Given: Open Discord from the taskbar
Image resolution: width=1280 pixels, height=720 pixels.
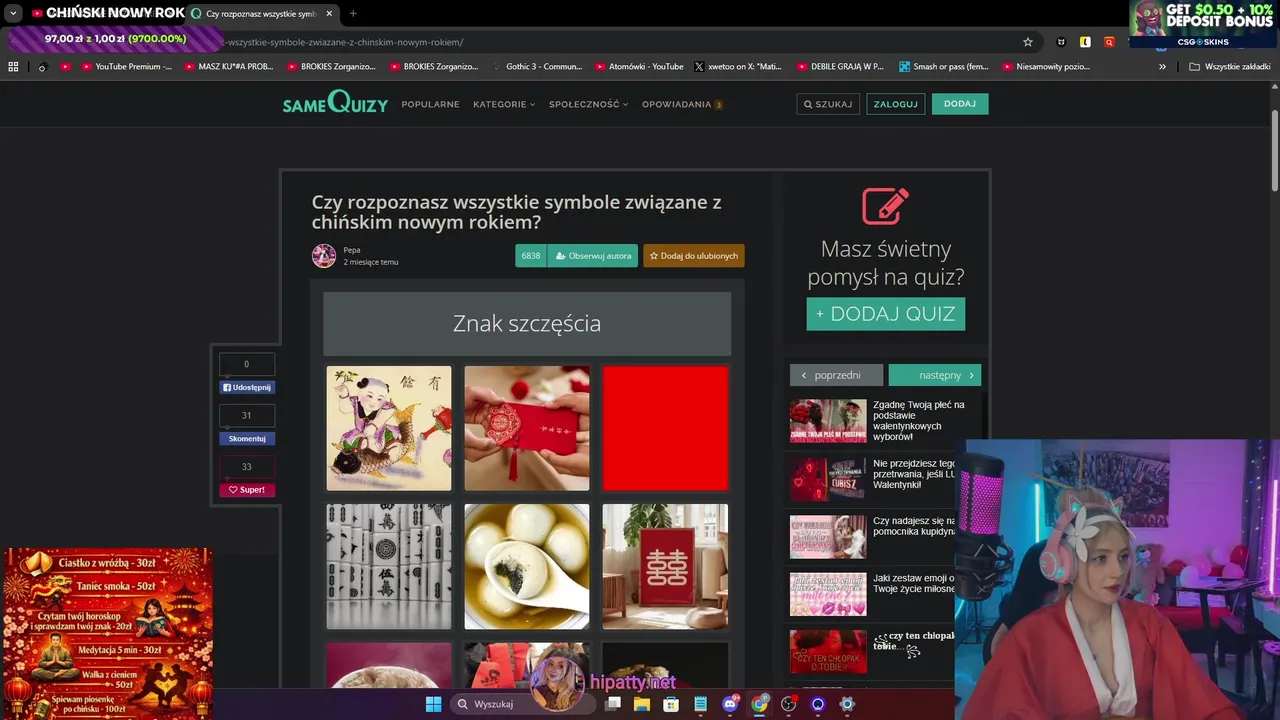Looking at the screenshot, I should (730, 704).
